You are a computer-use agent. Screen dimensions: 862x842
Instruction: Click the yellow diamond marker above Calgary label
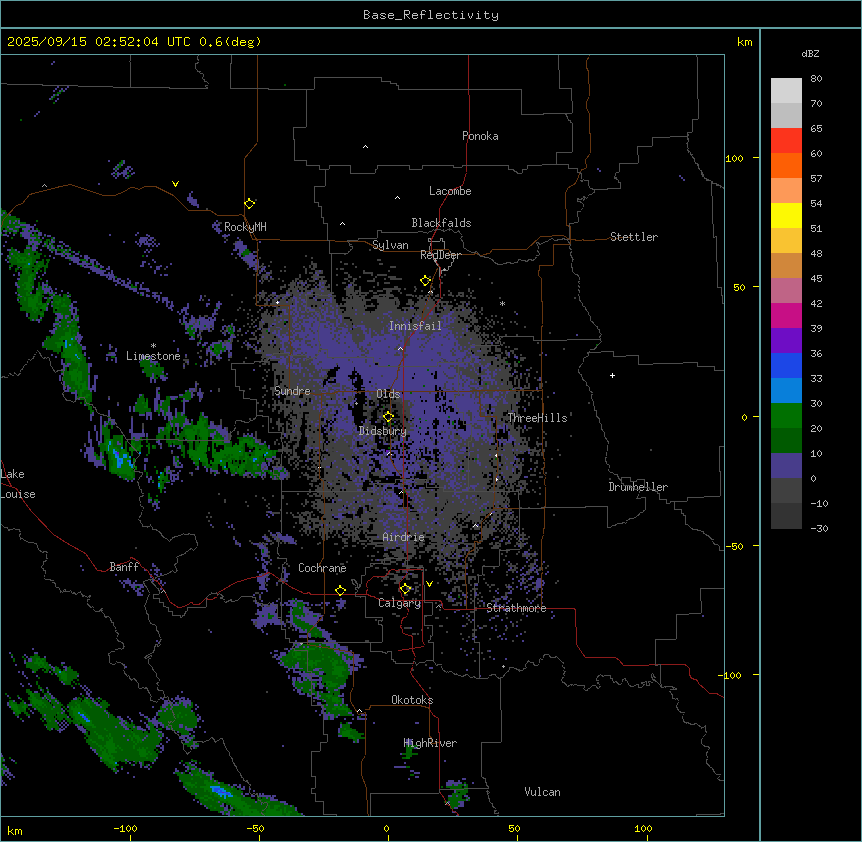click(405, 589)
